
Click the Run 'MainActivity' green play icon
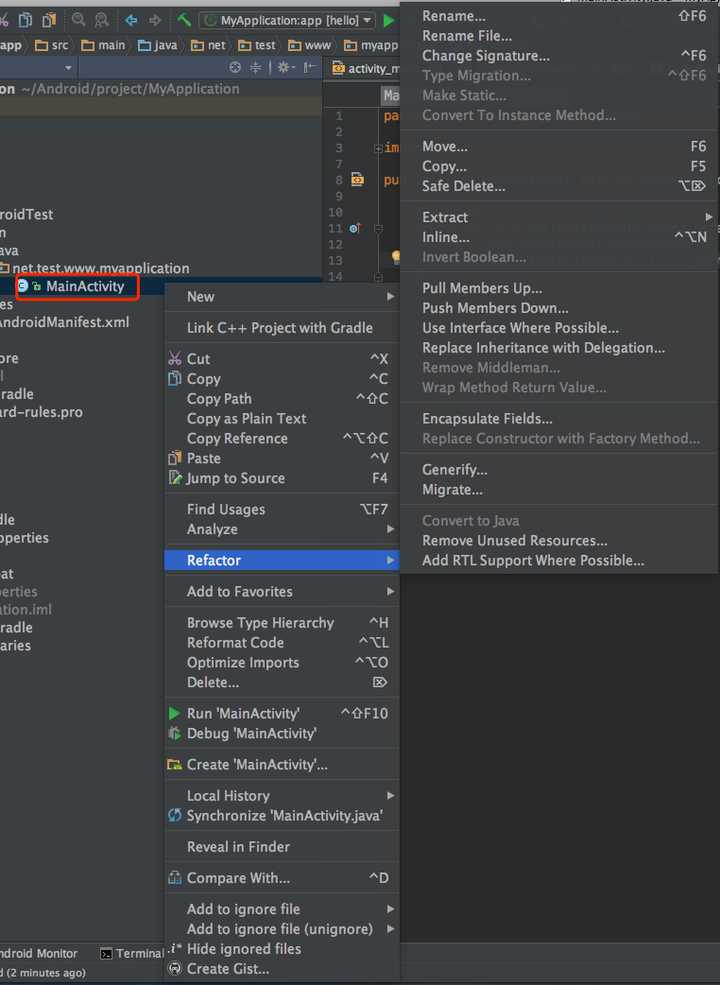(174, 714)
